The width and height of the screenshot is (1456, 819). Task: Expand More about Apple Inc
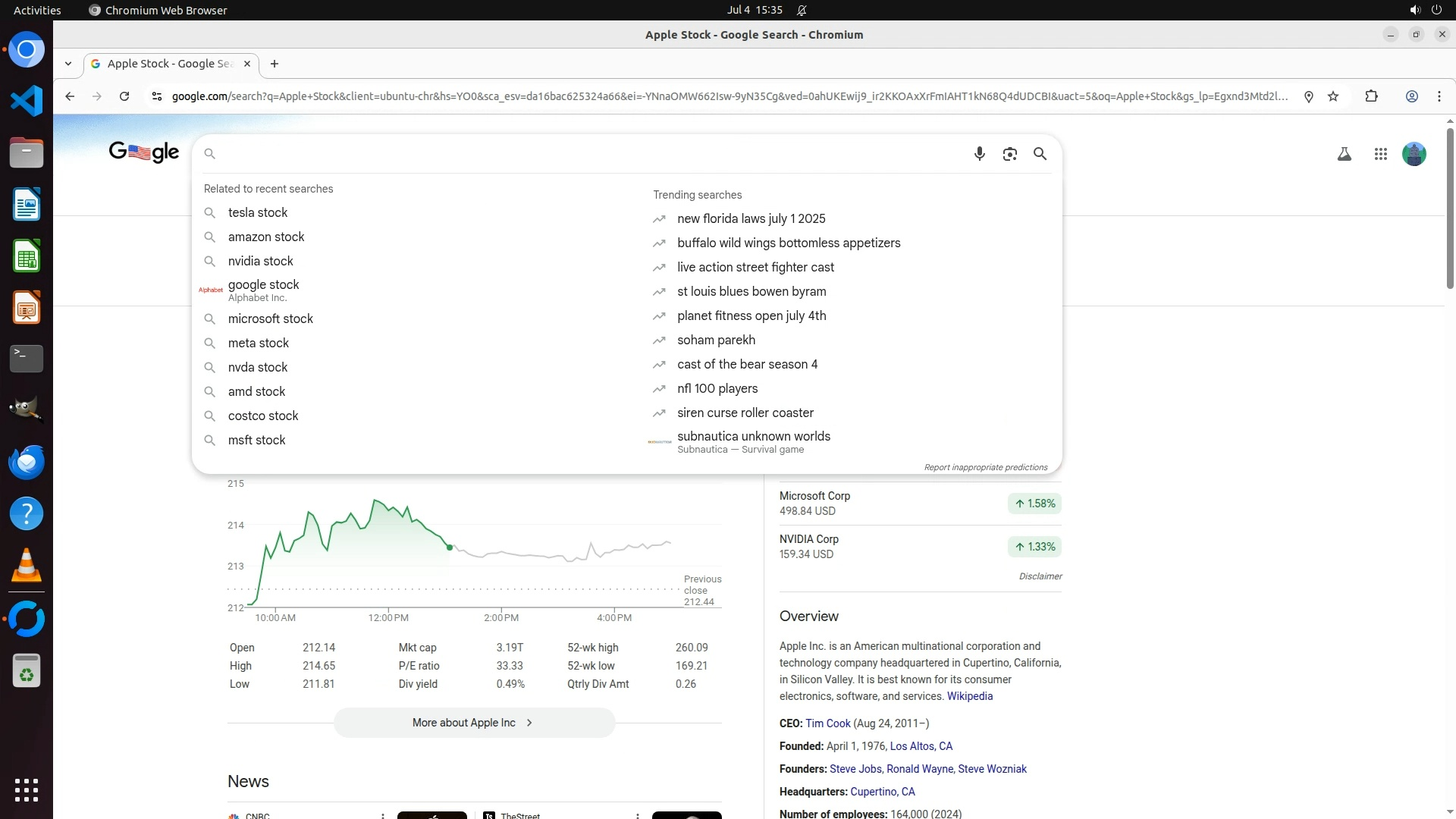[474, 723]
